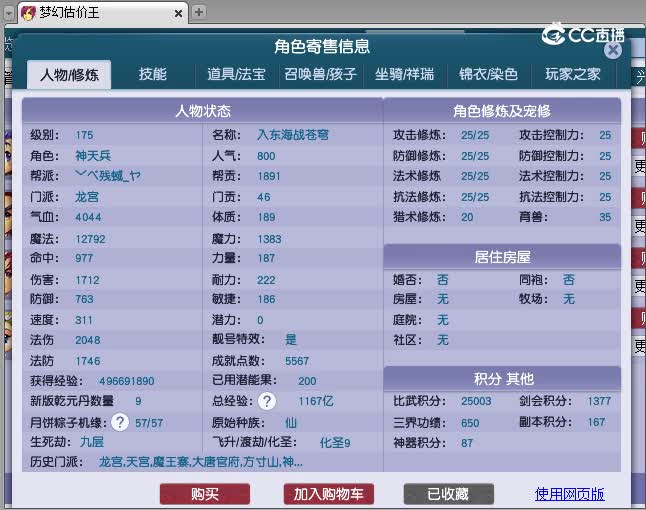Click the 帮贡 value 1891
The width and height of the screenshot is (646, 510).
[269, 176]
